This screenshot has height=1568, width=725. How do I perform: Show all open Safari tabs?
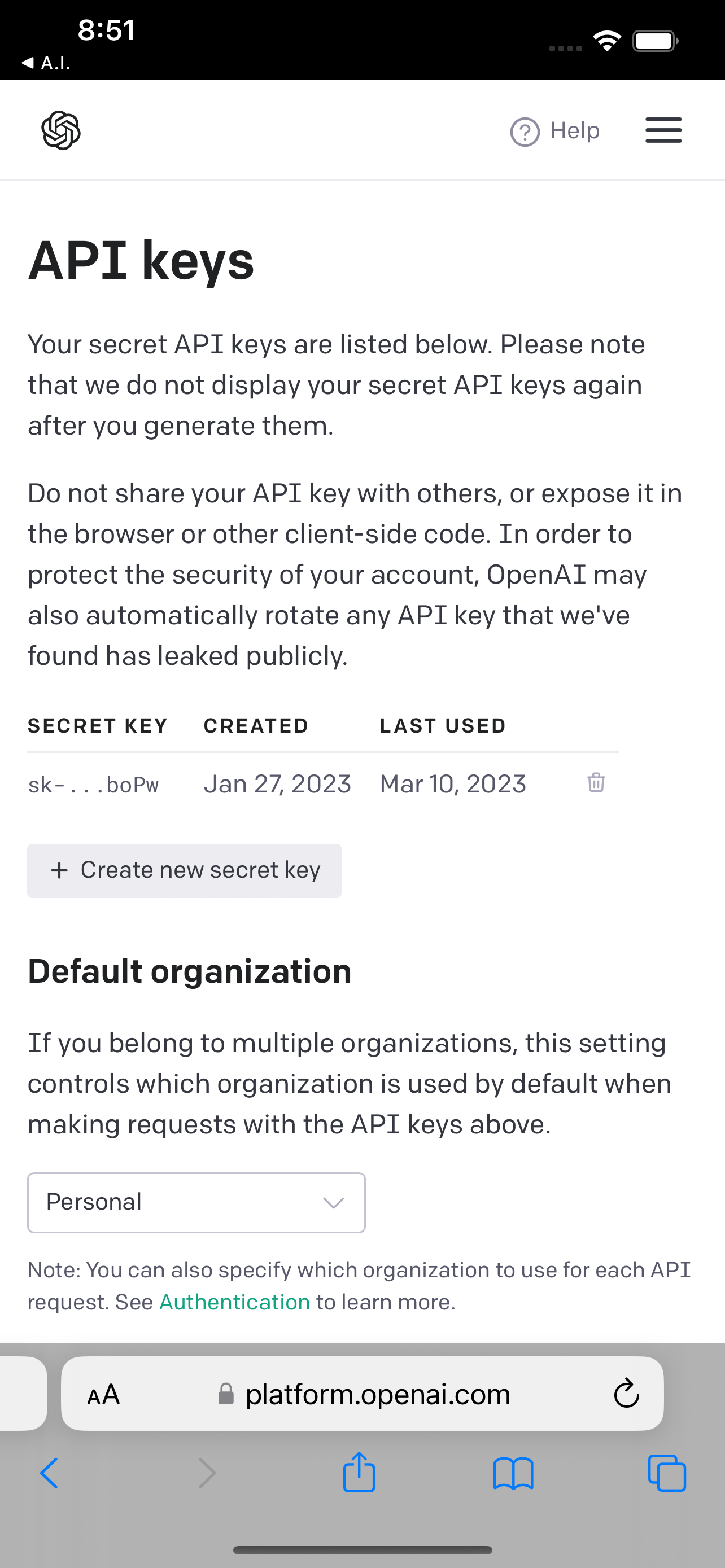coord(667,1473)
